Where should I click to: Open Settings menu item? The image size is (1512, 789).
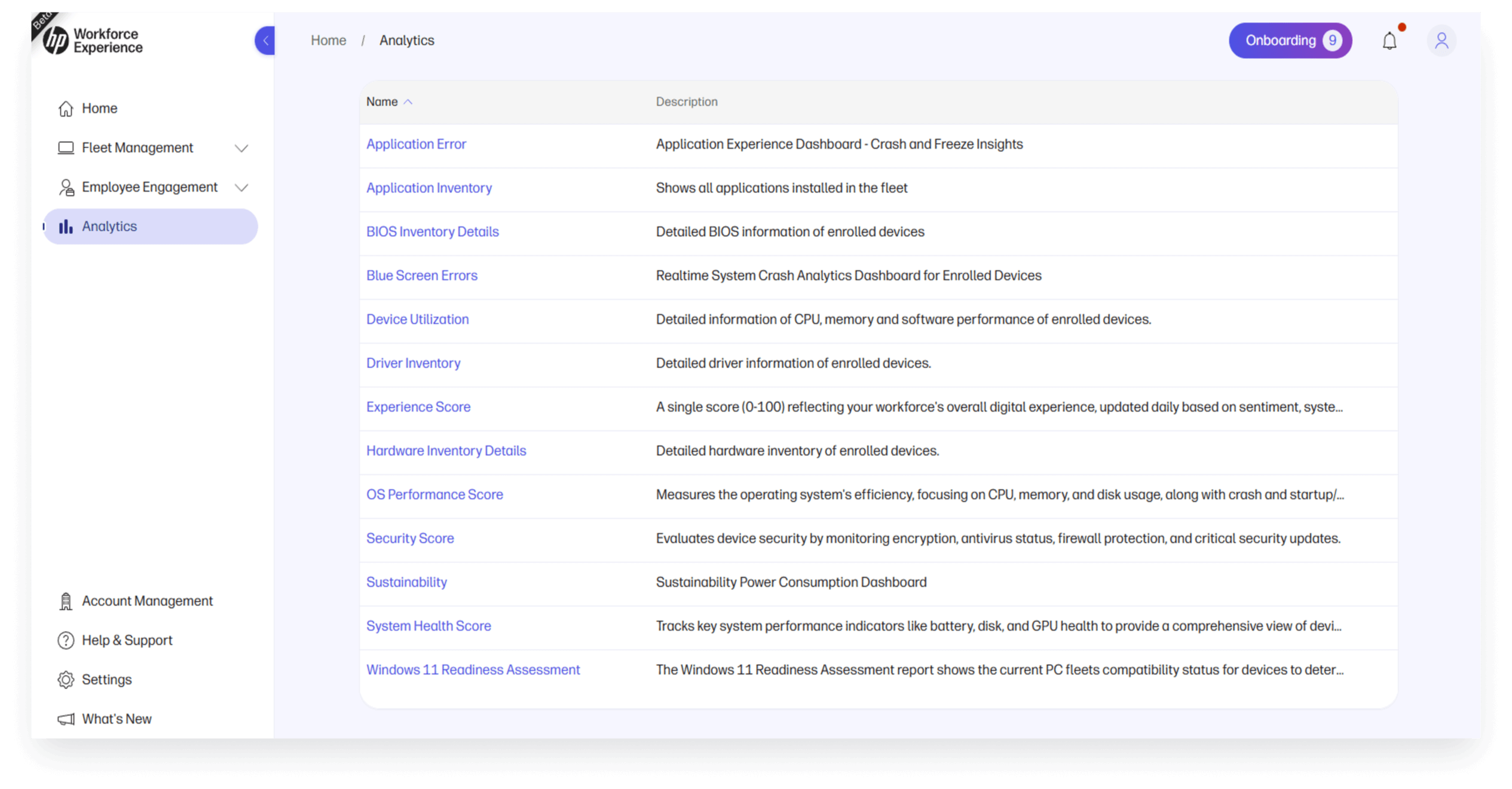[151, 680]
